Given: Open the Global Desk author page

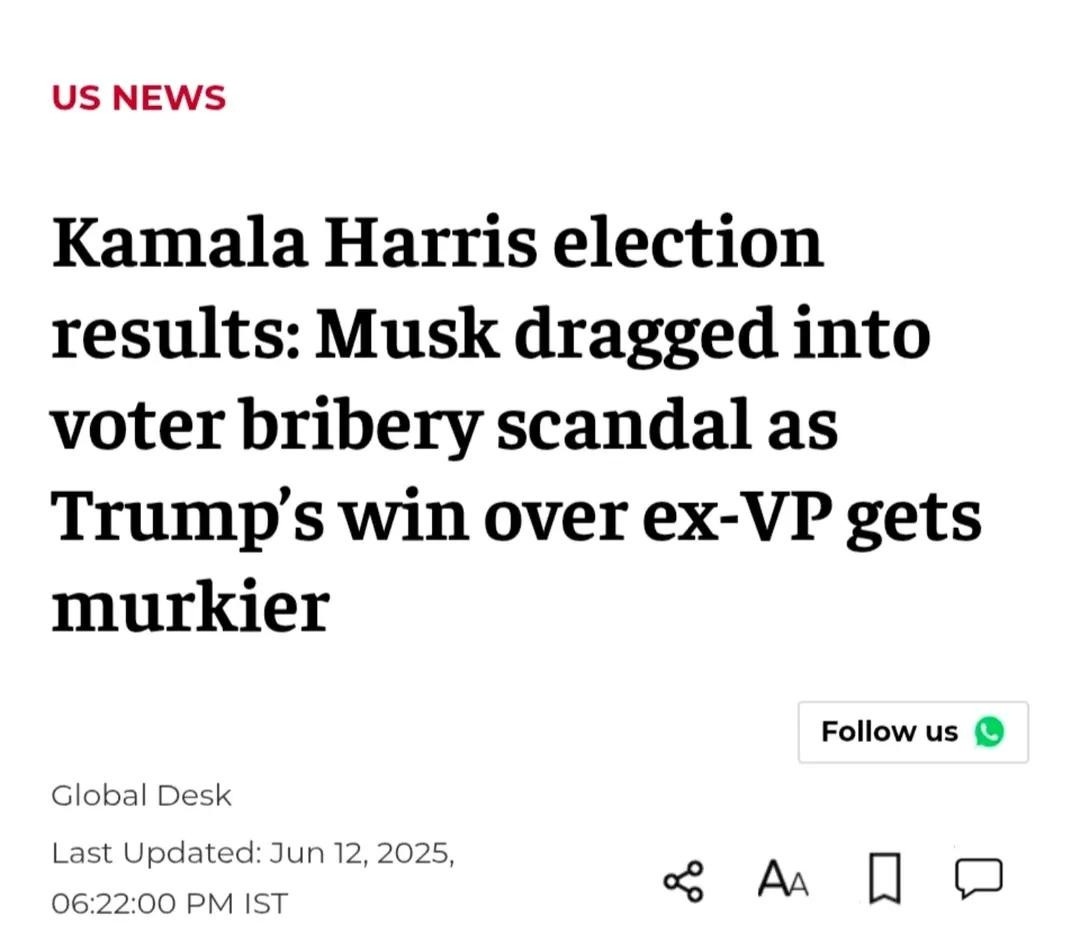Looking at the screenshot, I should 141,795.
